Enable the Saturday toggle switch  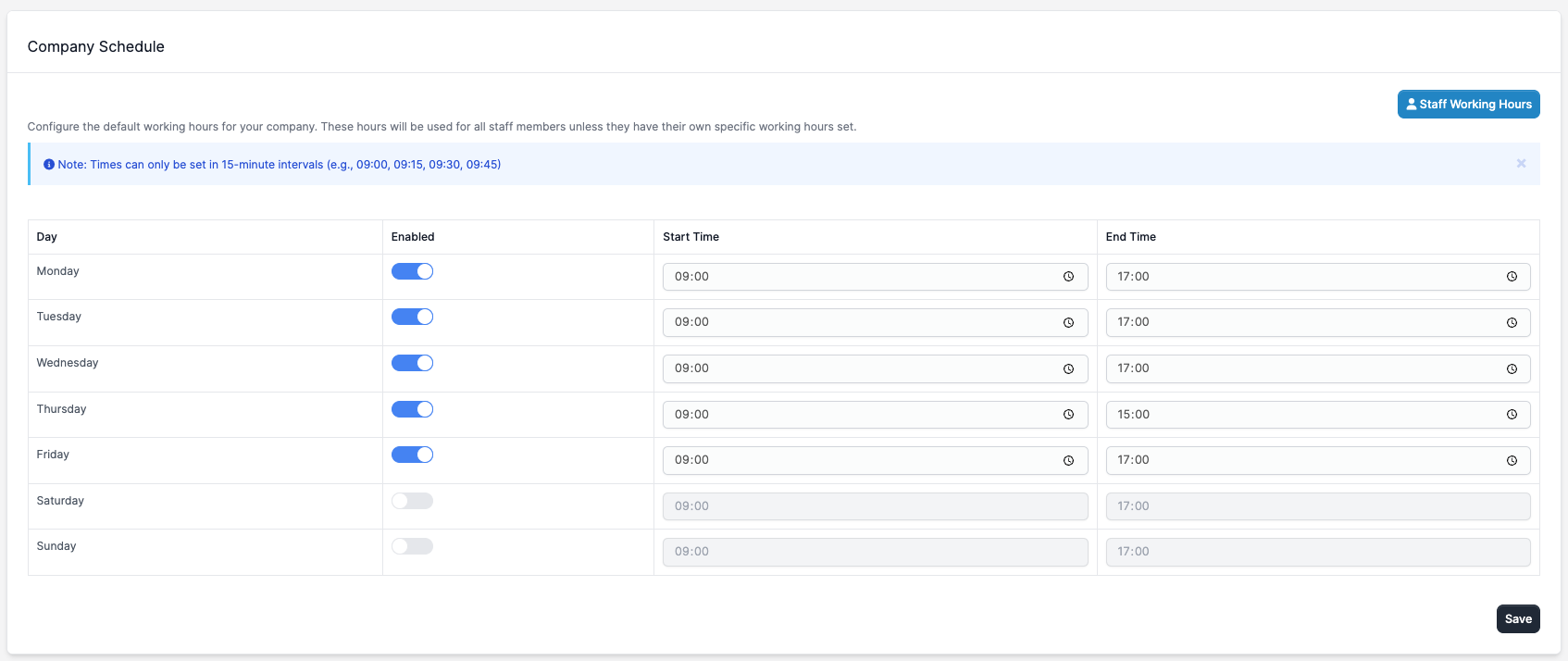412,501
